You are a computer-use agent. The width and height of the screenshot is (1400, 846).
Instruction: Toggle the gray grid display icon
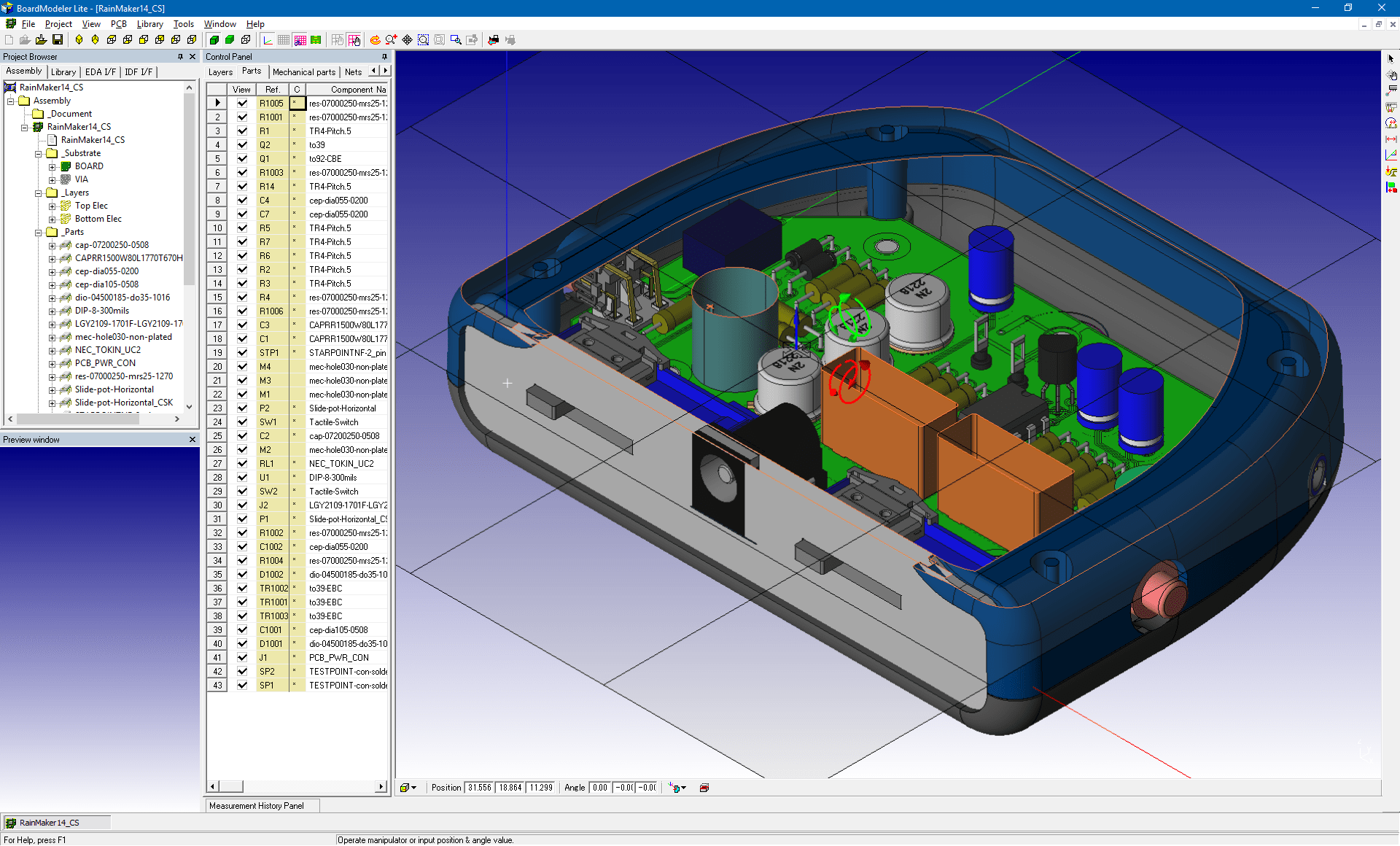point(284,40)
